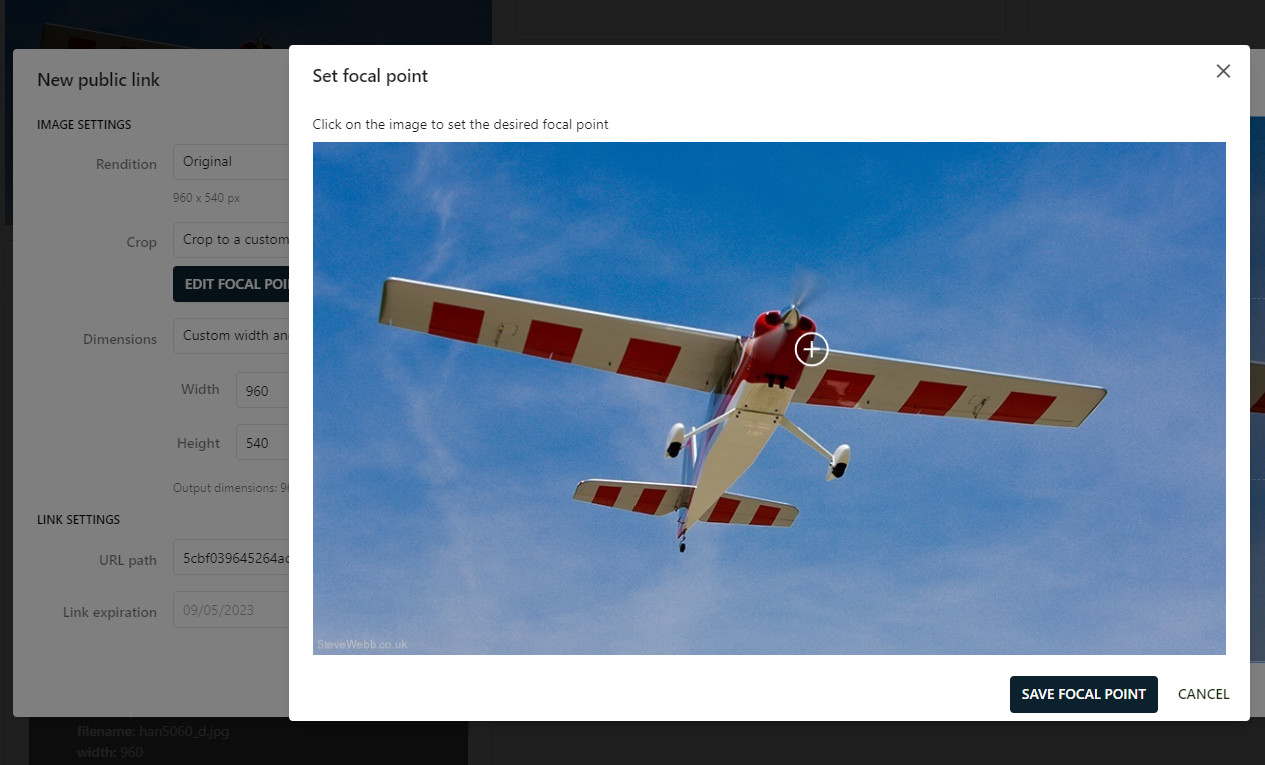This screenshot has width=1265, height=765.
Task: Open the Rendition dropdown showing Original
Action: click(x=230, y=161)
